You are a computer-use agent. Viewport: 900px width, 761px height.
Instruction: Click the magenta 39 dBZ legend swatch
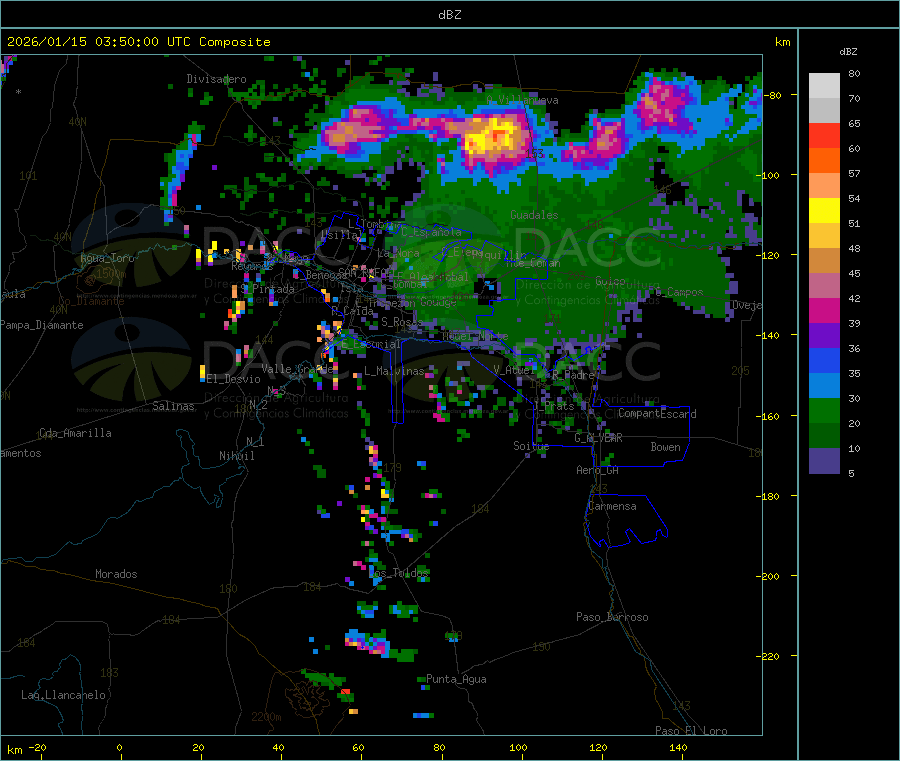click(824, 310)
